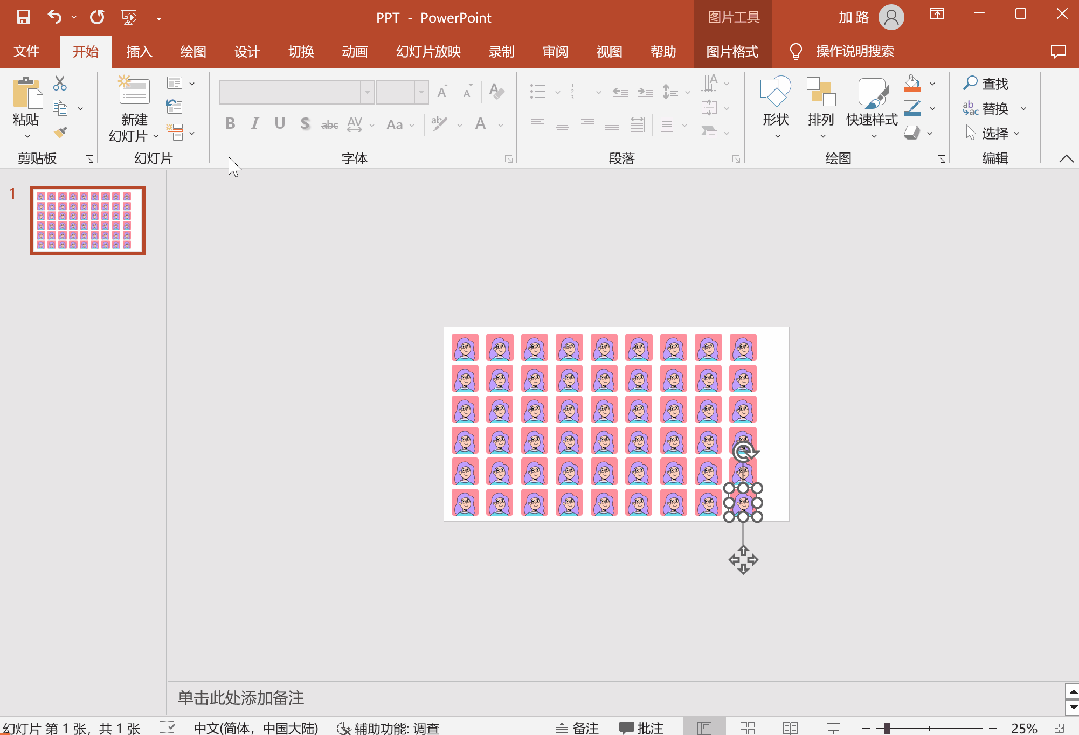Open 快速样式 quick styles
Image resolution: width=1079 pixels, height=735 pixels.
872,107
